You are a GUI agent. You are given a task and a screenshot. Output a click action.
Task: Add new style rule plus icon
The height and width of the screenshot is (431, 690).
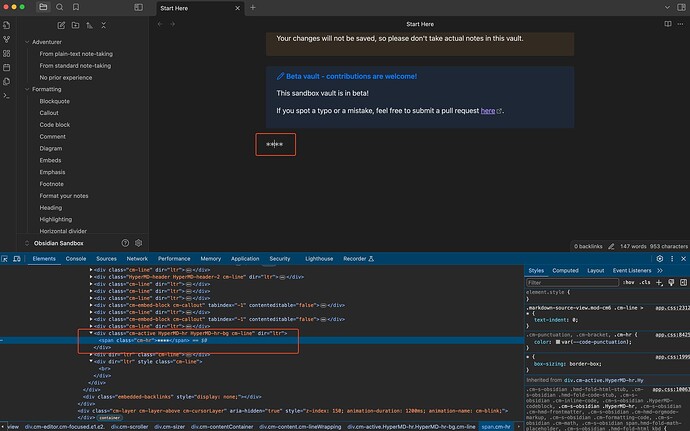pyautogui.click(x=659, y=283)
